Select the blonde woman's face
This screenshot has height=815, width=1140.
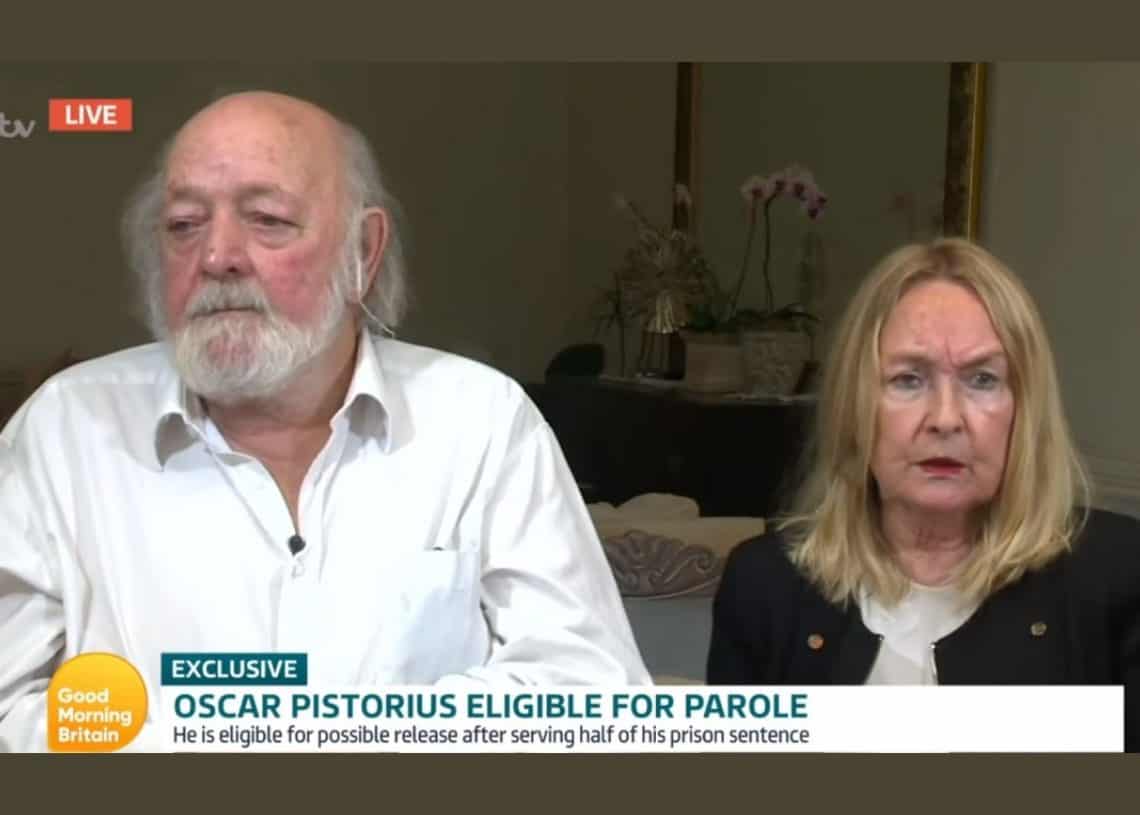point(945,398)
